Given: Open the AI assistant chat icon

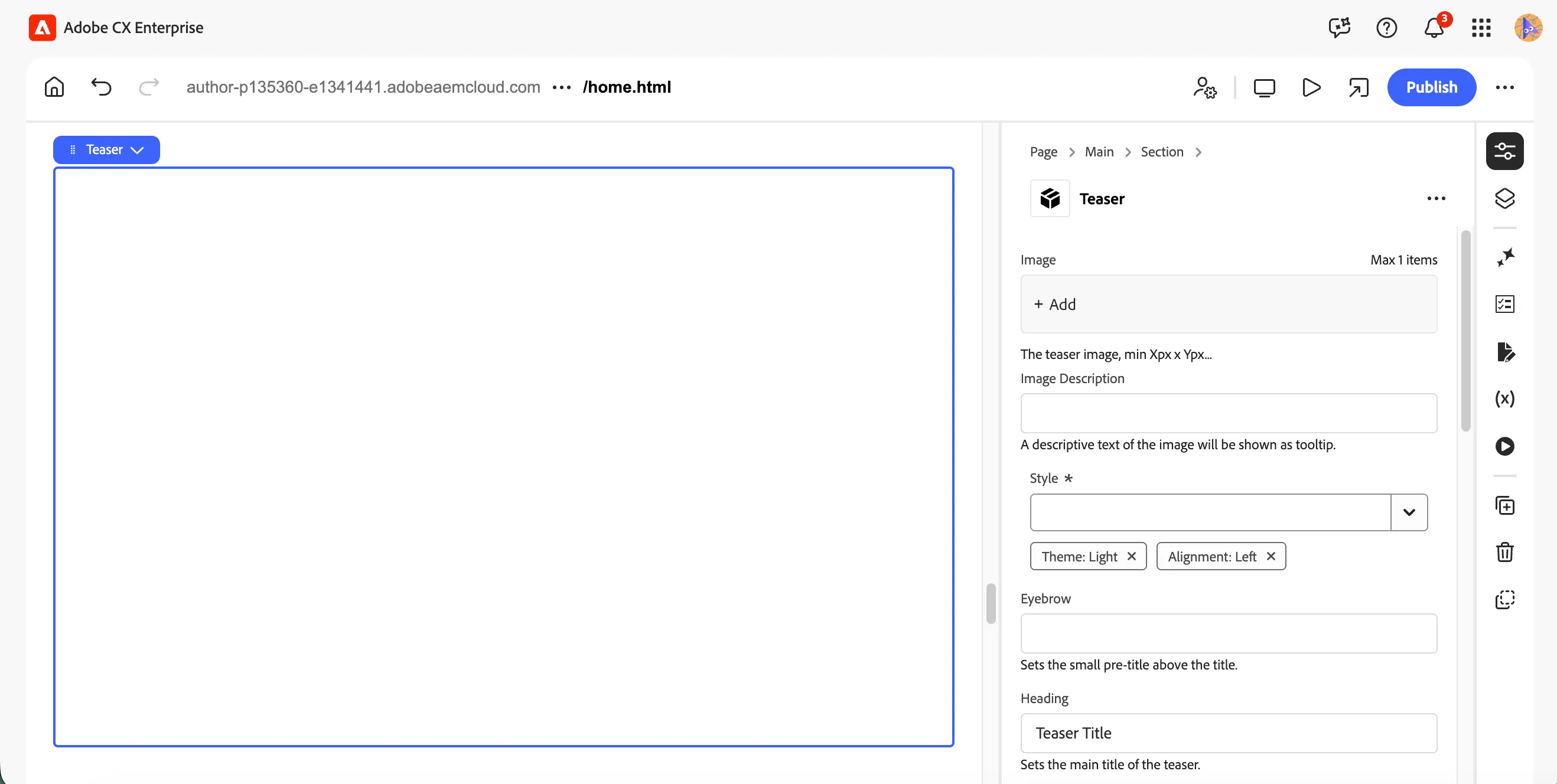Looking at the screenshot, I should [x=1340, y=28].
